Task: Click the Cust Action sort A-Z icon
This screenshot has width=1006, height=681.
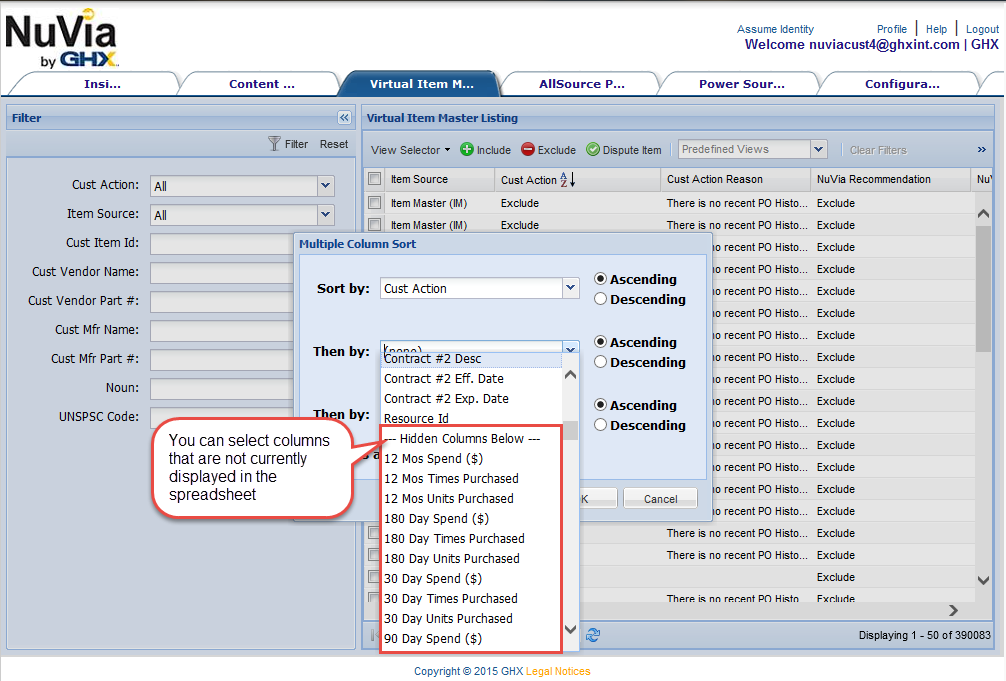Action: pyautogui.click(x=568, y=179)
